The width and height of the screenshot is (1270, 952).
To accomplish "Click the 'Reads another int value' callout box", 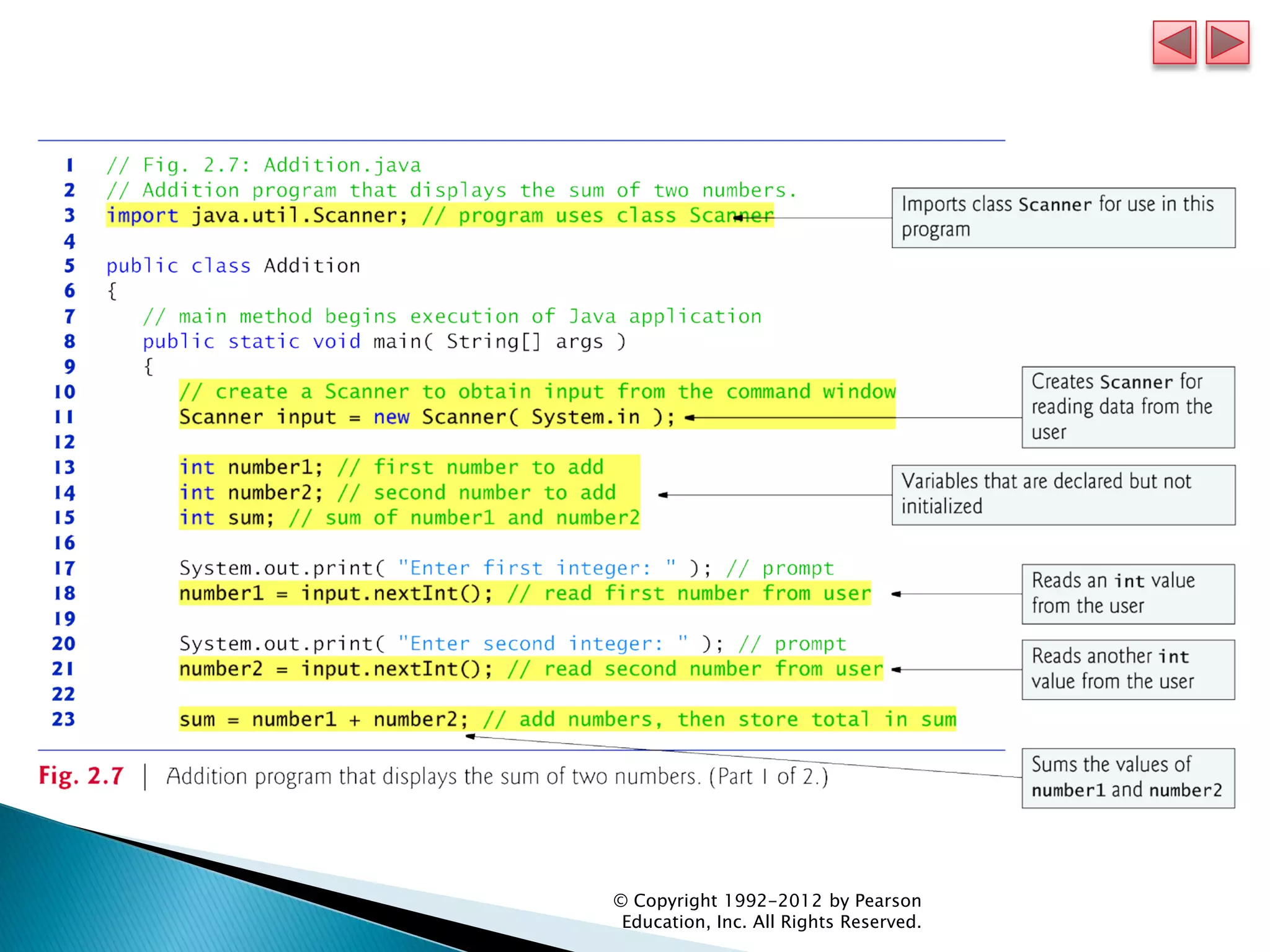I will (x=1127, y=669).
